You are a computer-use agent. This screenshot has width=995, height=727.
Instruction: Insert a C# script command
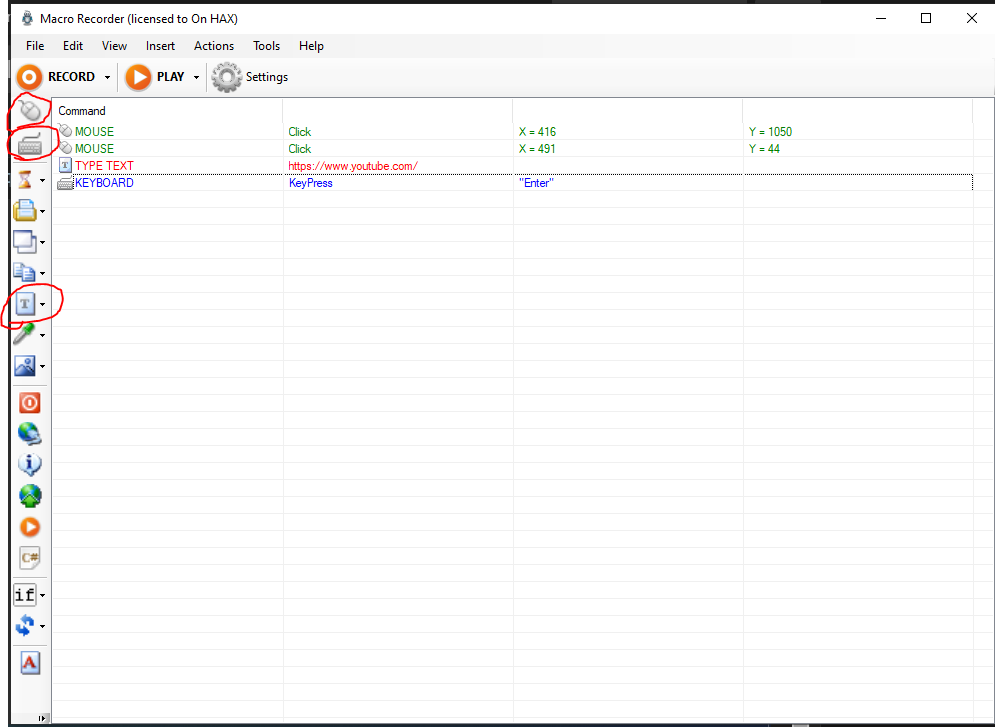[x=30, y=558]
